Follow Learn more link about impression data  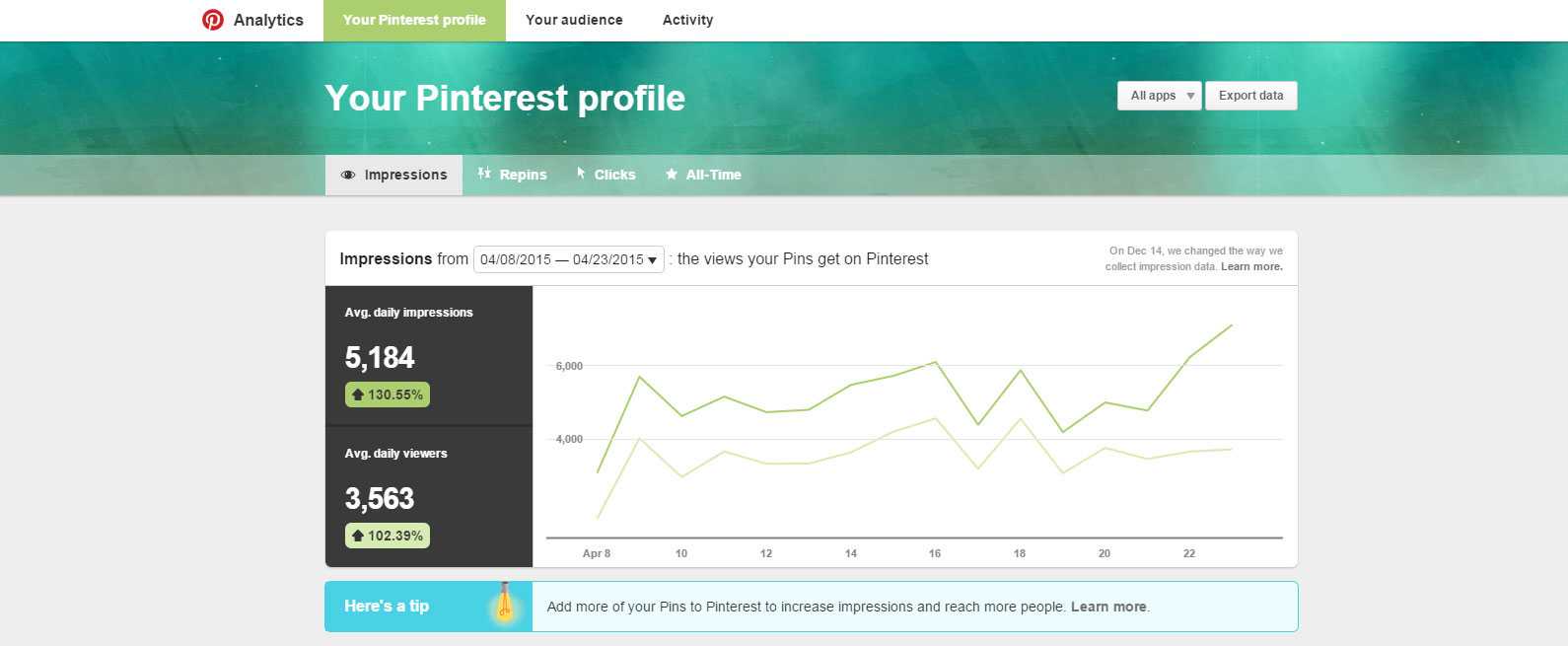click(x=1251, y=267)
